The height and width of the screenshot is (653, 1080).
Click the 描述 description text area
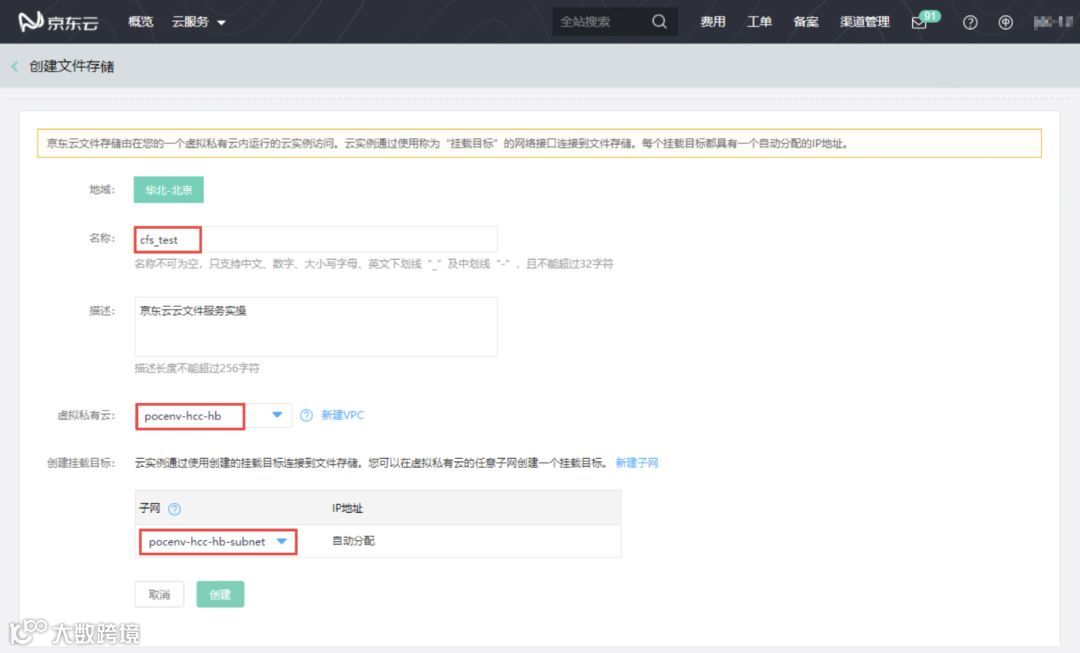[315, 327]
